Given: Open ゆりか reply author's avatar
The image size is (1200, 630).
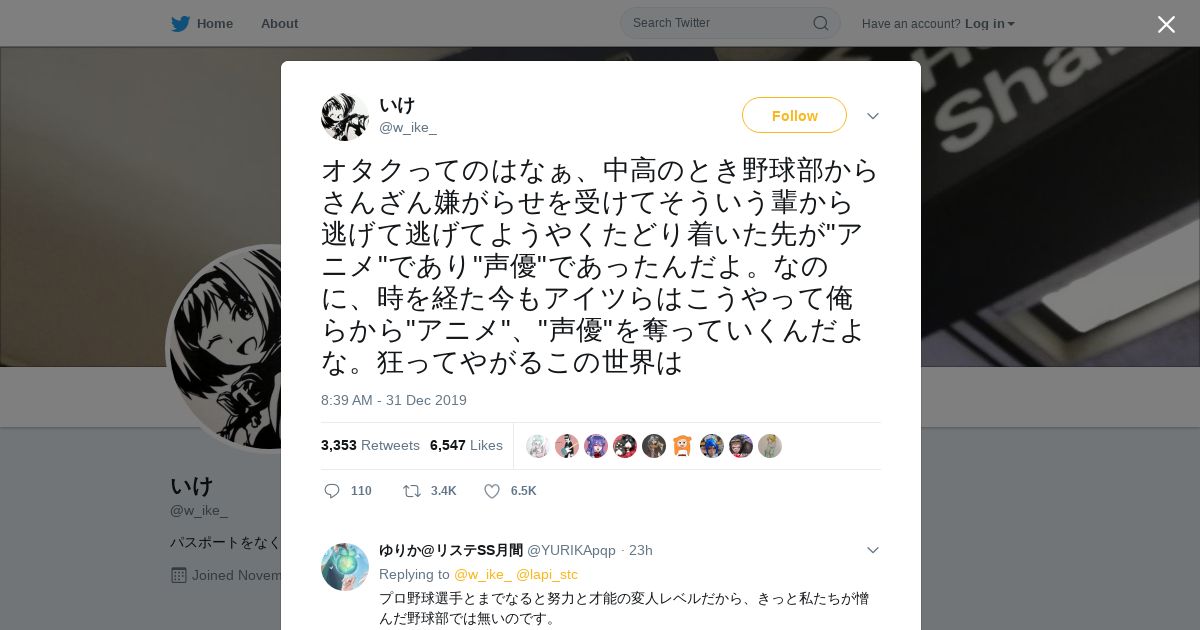Looking at the screenshot, I should [345, 567].
